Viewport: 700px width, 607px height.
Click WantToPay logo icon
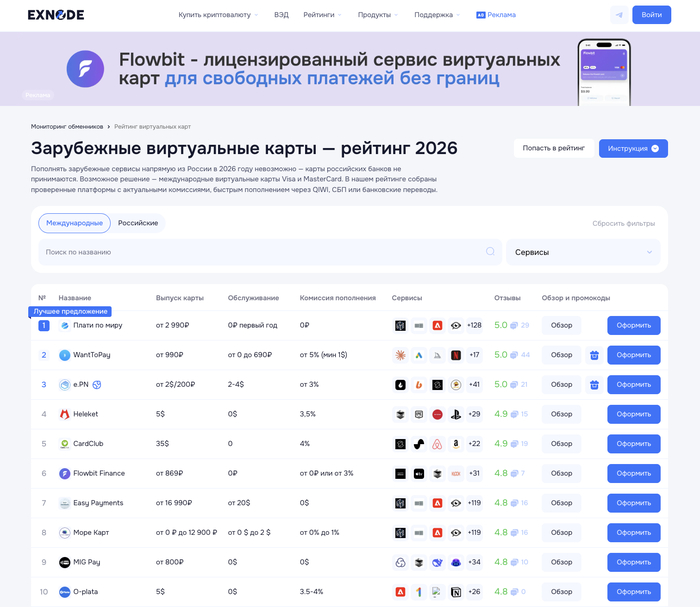[65, 355]
